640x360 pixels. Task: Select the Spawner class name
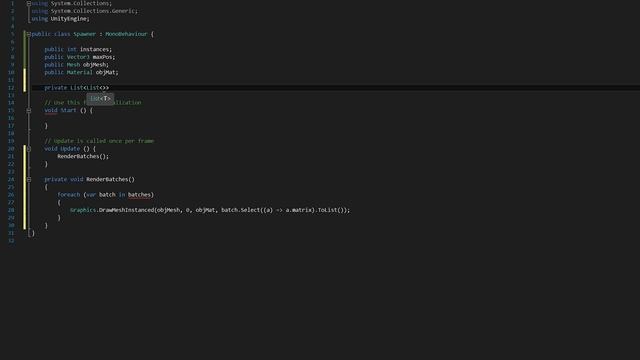click(84, 34)
